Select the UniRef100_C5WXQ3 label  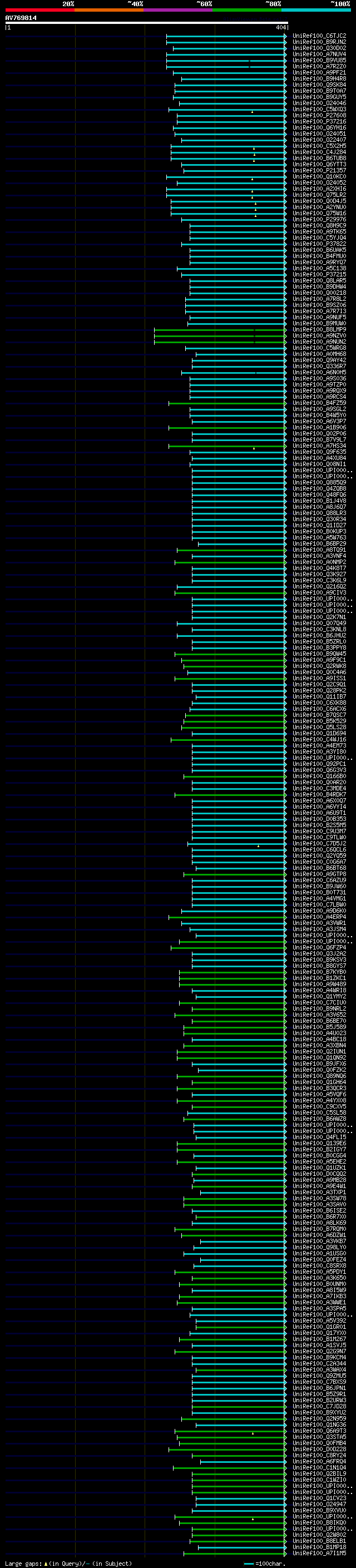[319, 109]
